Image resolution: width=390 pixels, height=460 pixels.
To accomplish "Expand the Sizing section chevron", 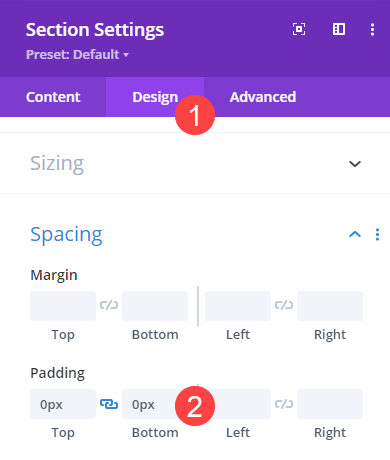I will pos(355,164).
